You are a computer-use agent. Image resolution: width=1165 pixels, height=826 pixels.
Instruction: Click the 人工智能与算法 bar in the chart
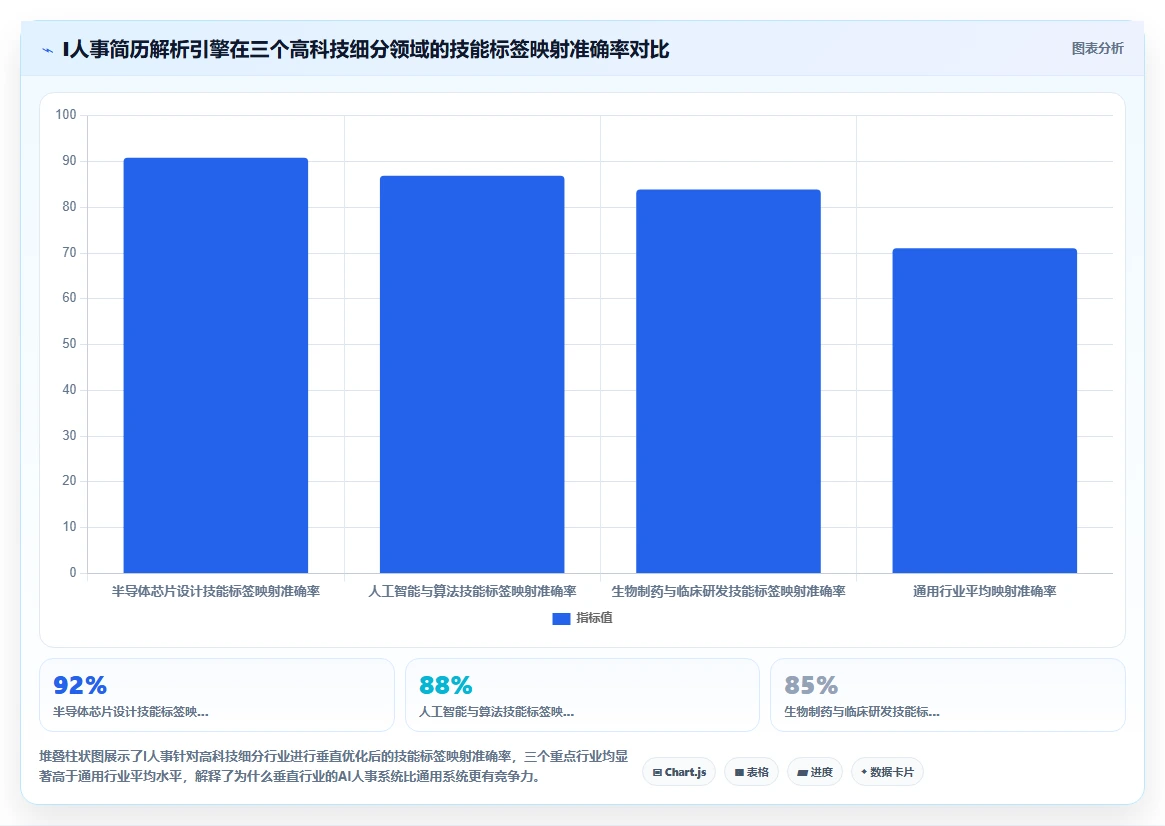[x=472, y=374]
